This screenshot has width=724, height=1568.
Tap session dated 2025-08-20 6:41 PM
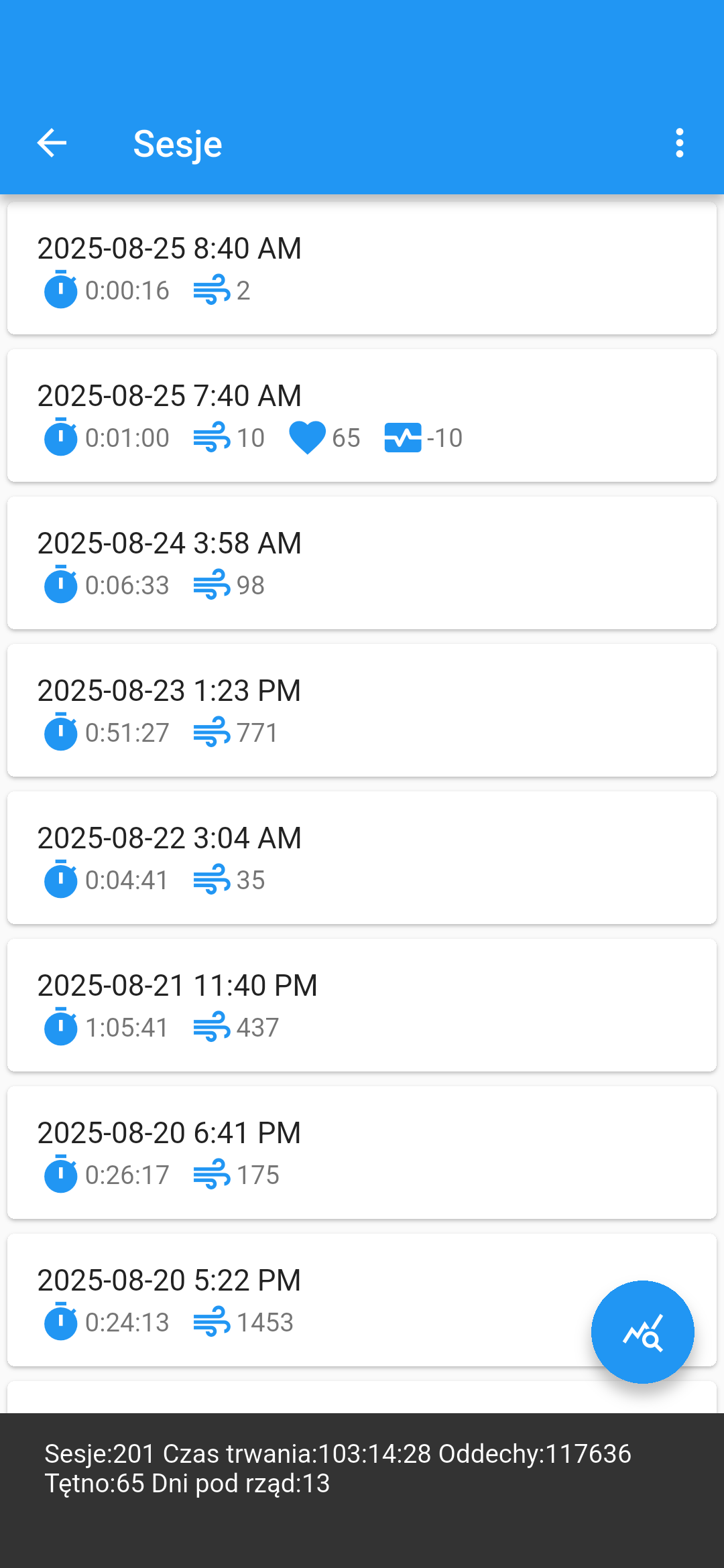362,1153
